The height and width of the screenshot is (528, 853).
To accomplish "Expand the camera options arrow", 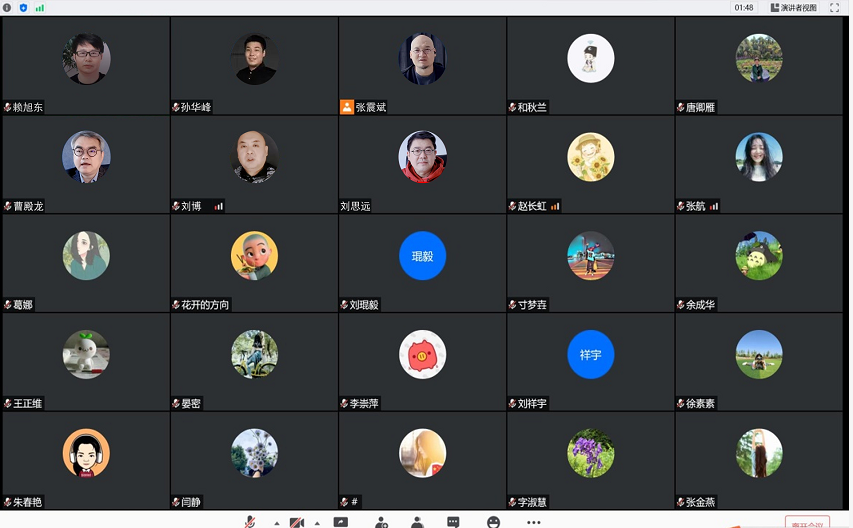I will coord(317,523).
